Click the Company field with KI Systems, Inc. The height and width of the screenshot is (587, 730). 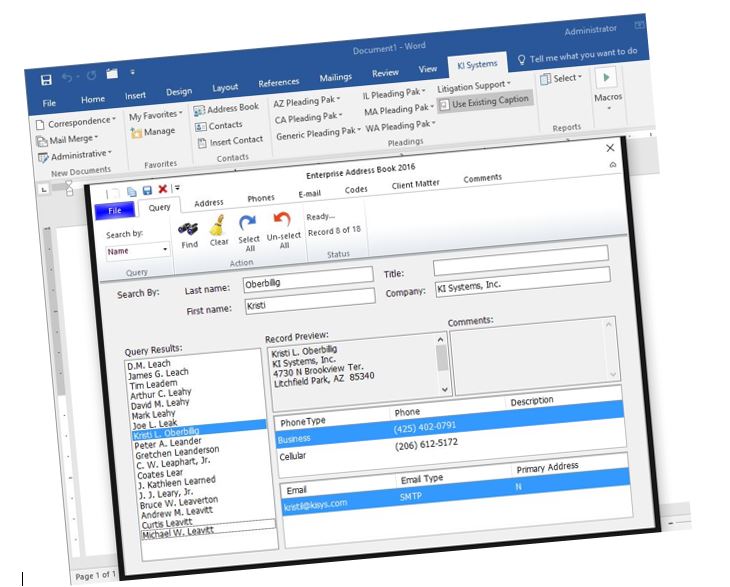coord(522,282)
